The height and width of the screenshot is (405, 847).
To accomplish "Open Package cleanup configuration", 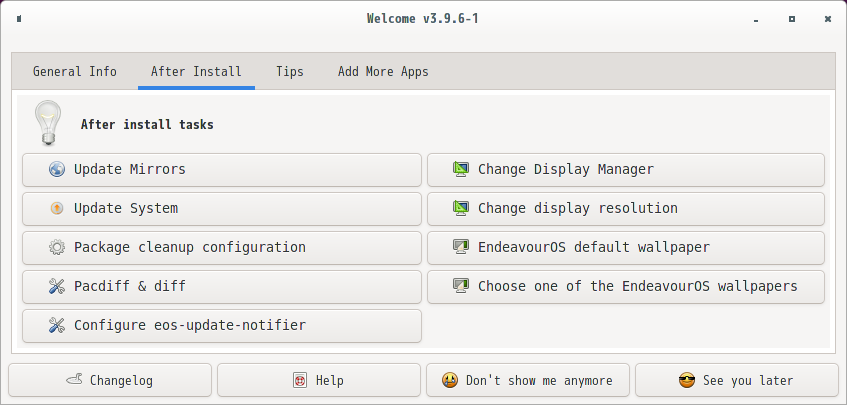I will [x=221, y=247].
